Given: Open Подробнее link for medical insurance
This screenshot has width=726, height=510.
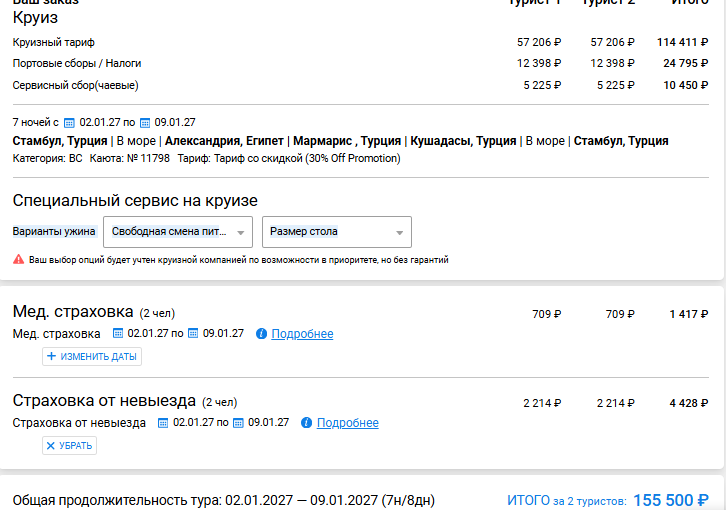Looking at the screenshot, I should coord(302,334).
